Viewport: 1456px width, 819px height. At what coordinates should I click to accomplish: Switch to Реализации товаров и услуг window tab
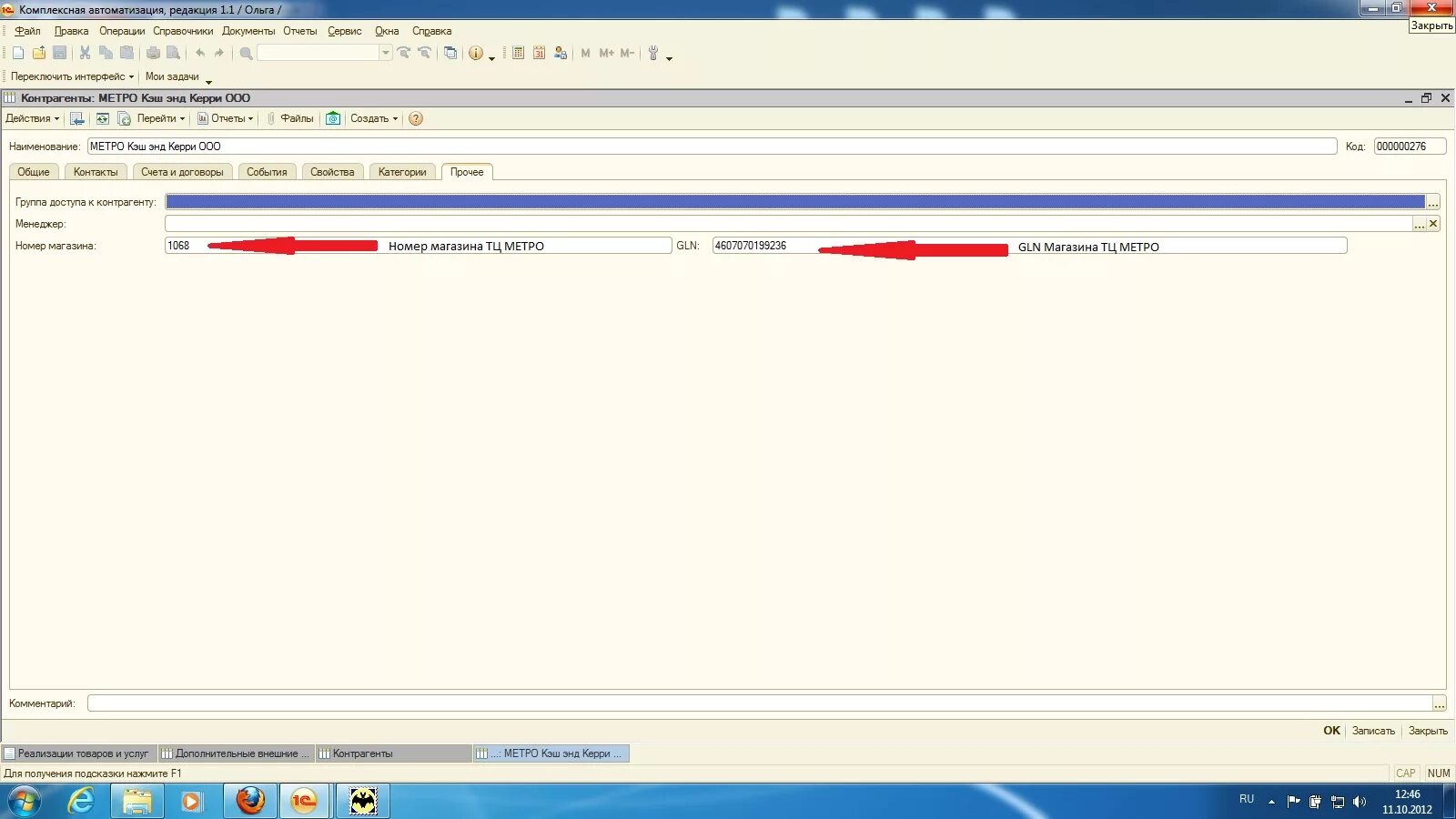pos(79,753)
